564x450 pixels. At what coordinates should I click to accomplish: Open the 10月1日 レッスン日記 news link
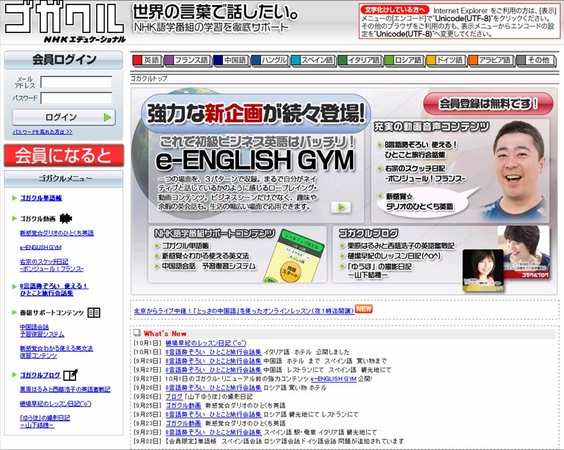206,343
